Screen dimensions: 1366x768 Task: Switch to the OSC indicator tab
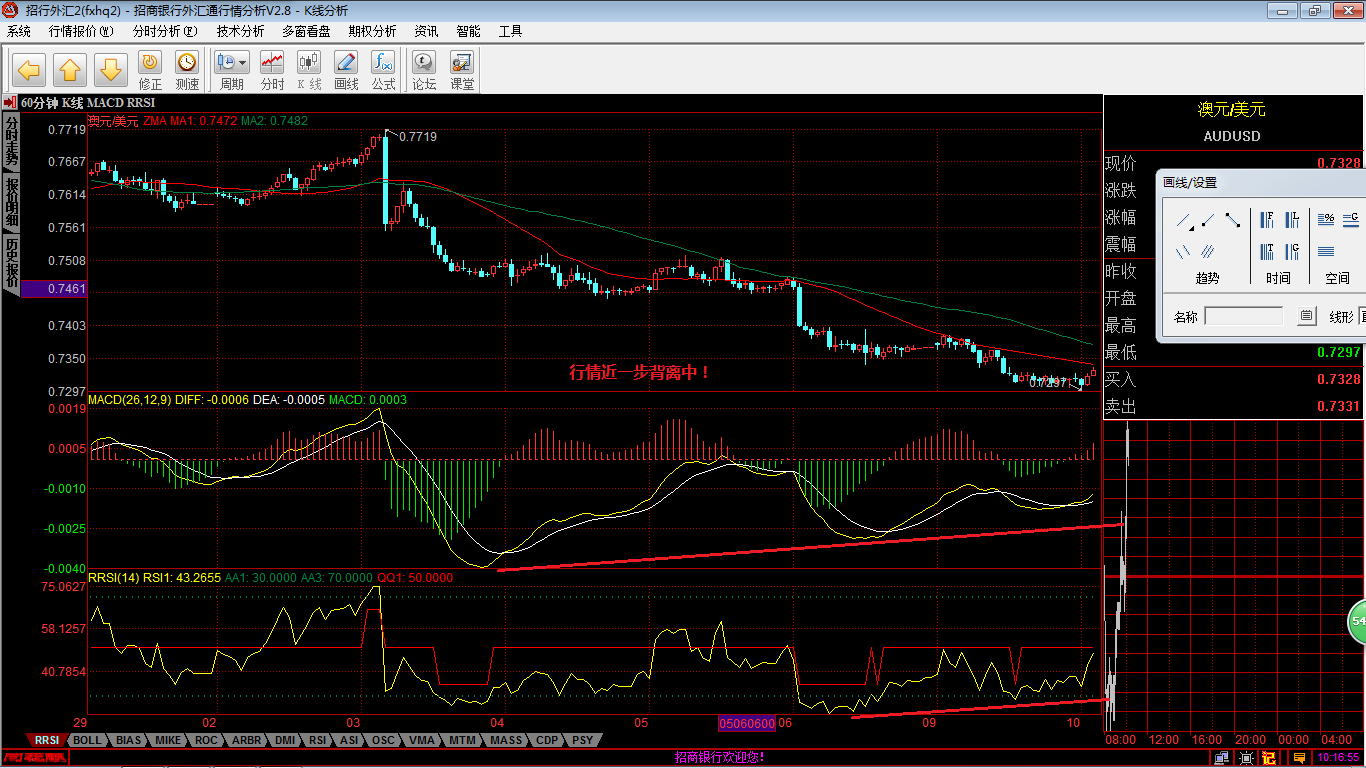click(x=383, y=741)
